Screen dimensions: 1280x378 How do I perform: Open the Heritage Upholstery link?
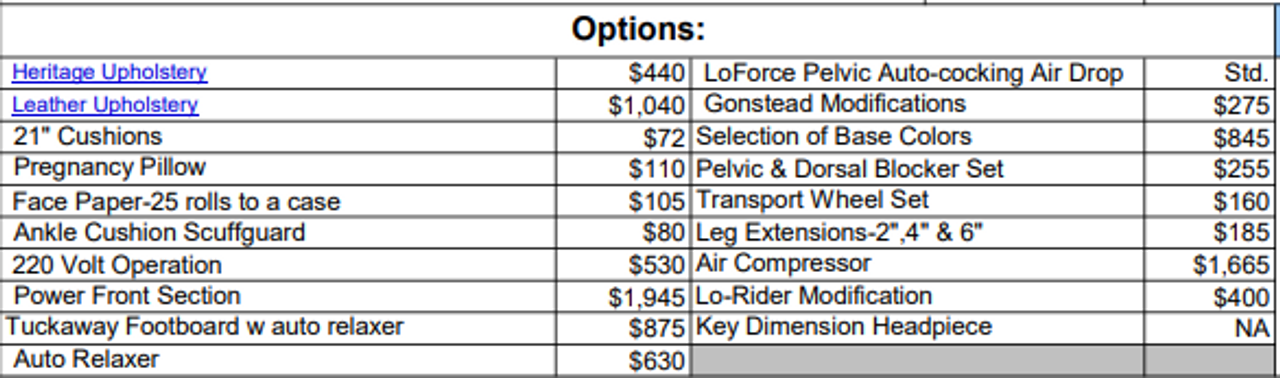(110, 72)
